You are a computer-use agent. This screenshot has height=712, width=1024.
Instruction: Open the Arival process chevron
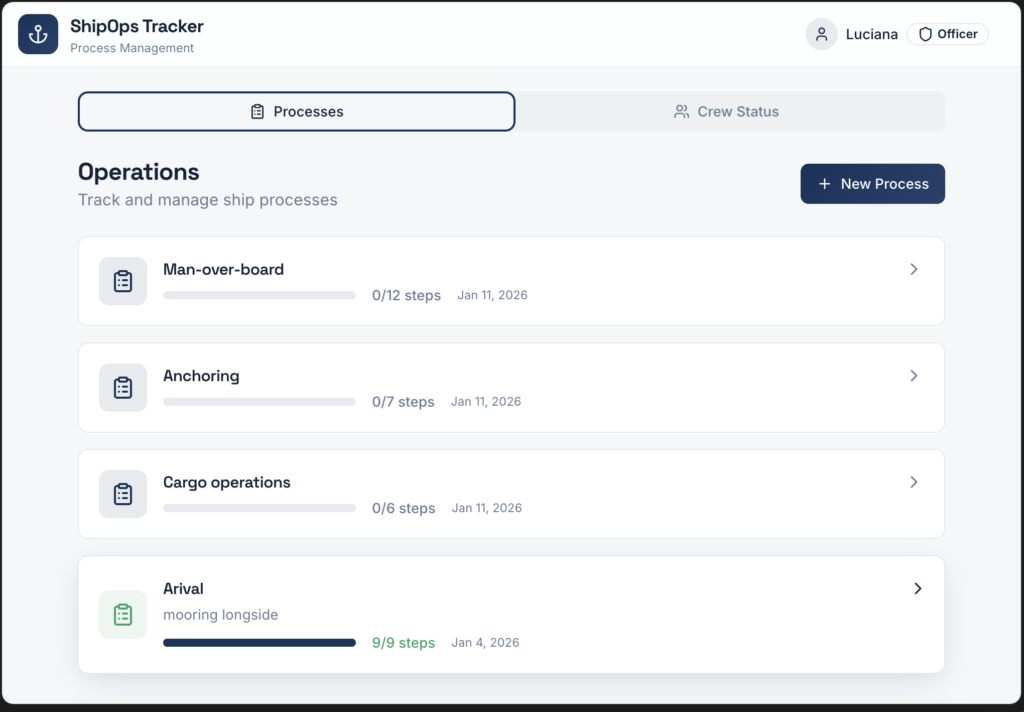click(917, 589)
